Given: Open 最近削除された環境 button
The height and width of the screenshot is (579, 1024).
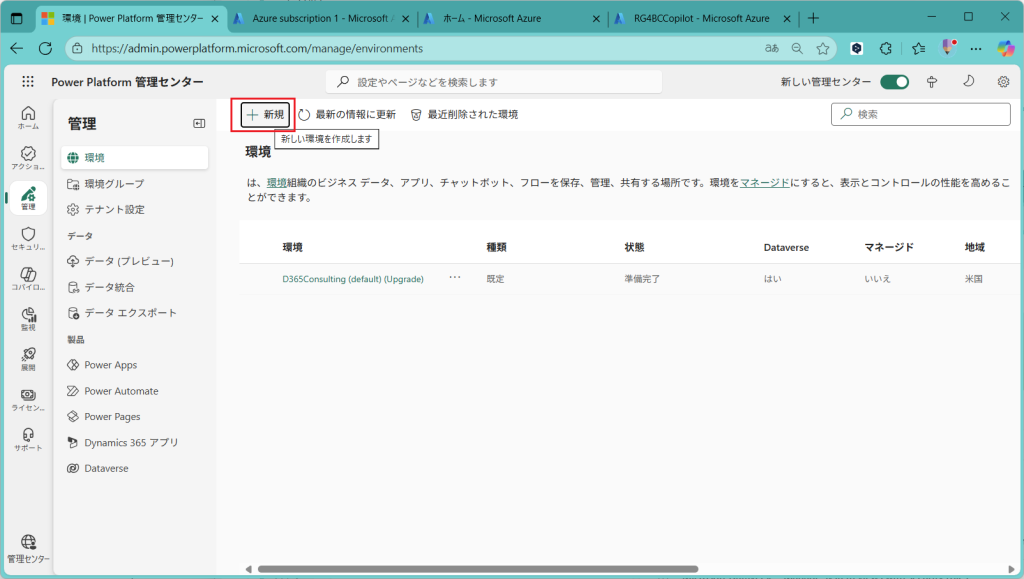Looking at the screenshot, I should click(464, 115).
